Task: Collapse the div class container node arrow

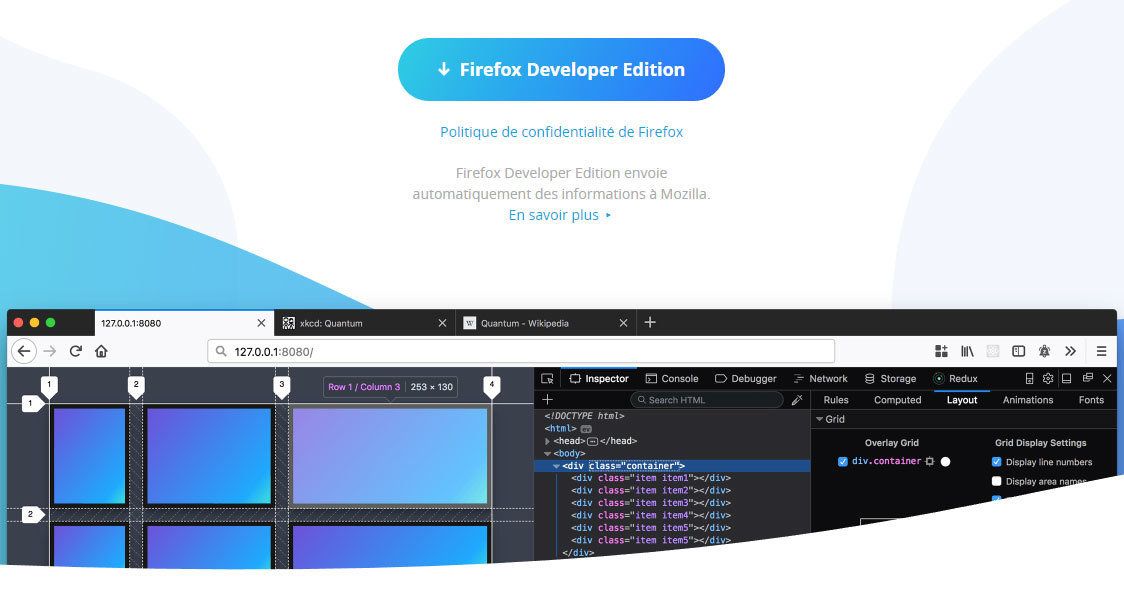Action: 556,466
